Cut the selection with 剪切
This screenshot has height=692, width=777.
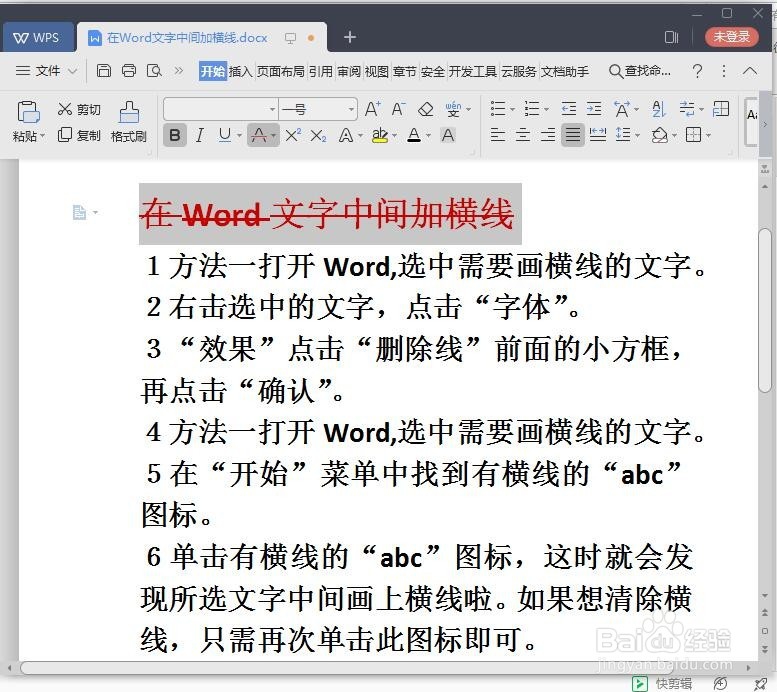pos(79,109)
